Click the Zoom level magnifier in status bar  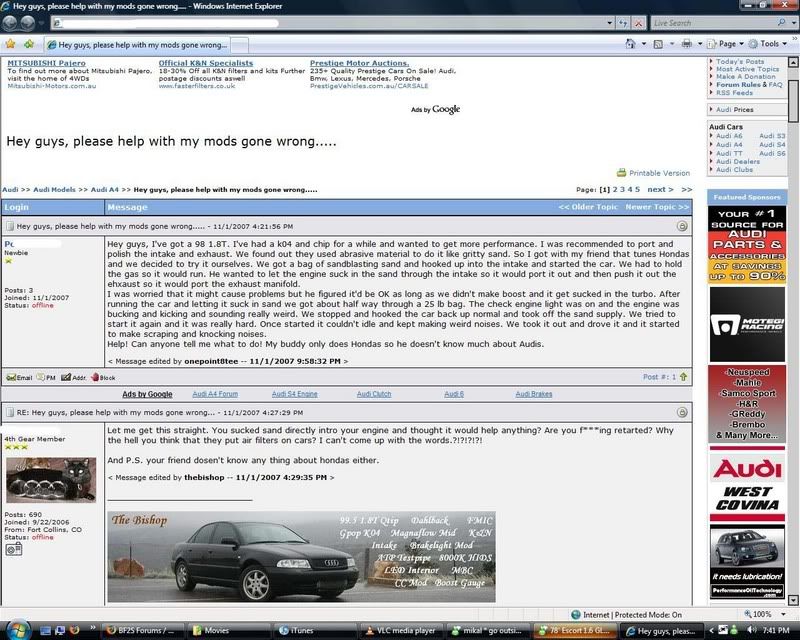pos(748,614)
